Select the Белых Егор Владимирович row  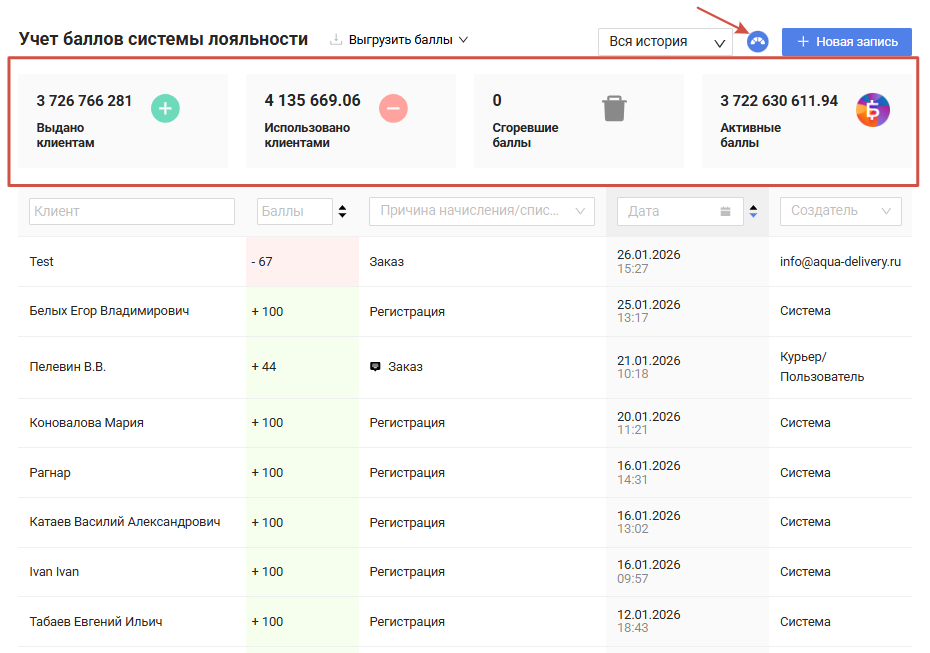tap(109, 311)
